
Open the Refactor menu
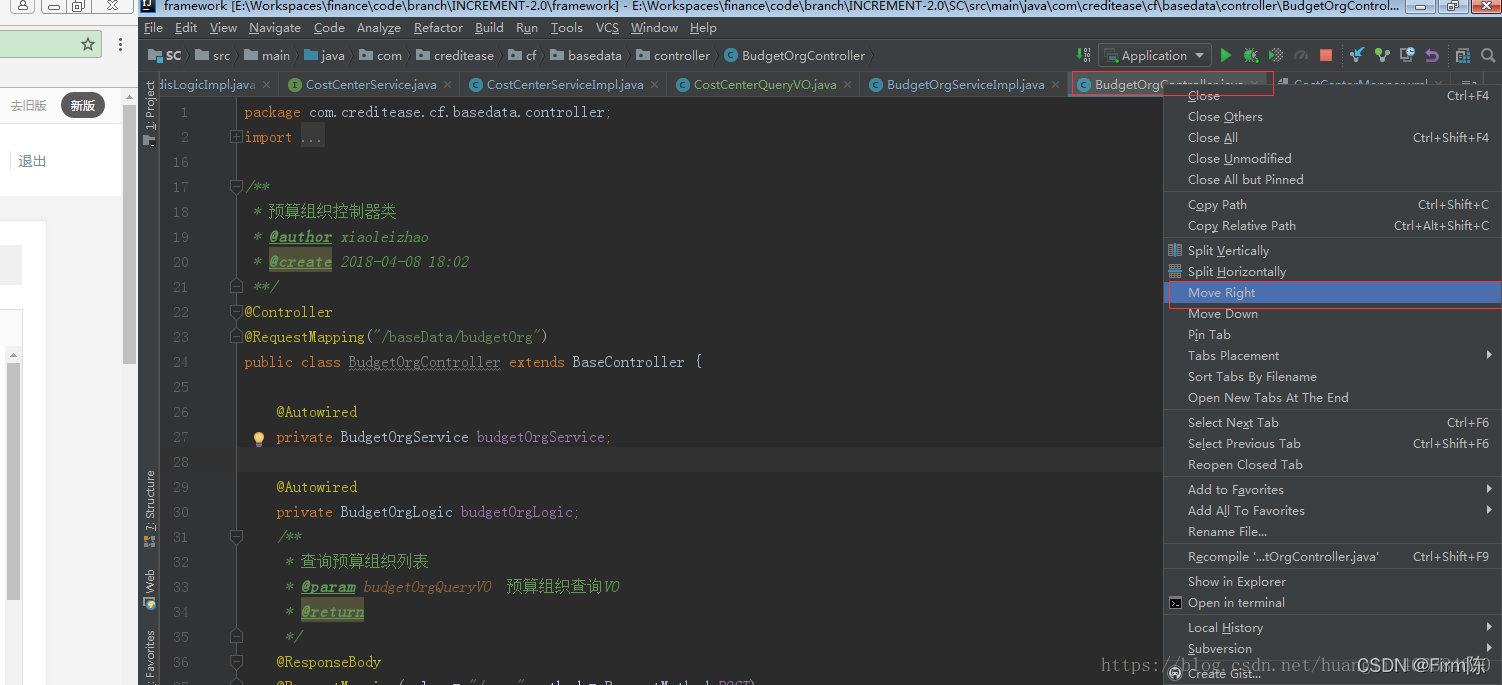(438, 28)
